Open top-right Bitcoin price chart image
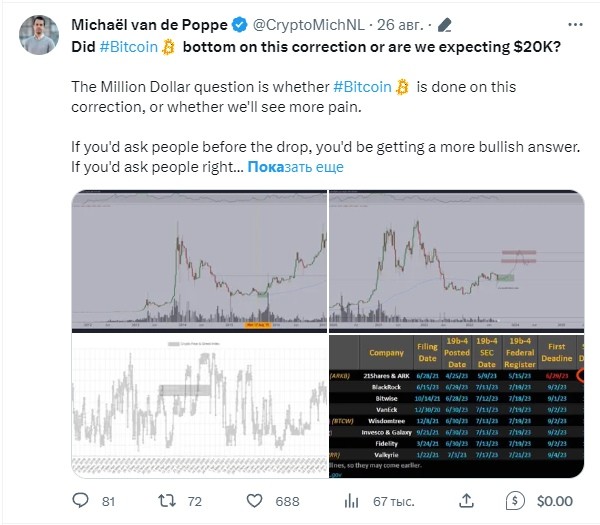600x525 pixels. tap(457, 261)
